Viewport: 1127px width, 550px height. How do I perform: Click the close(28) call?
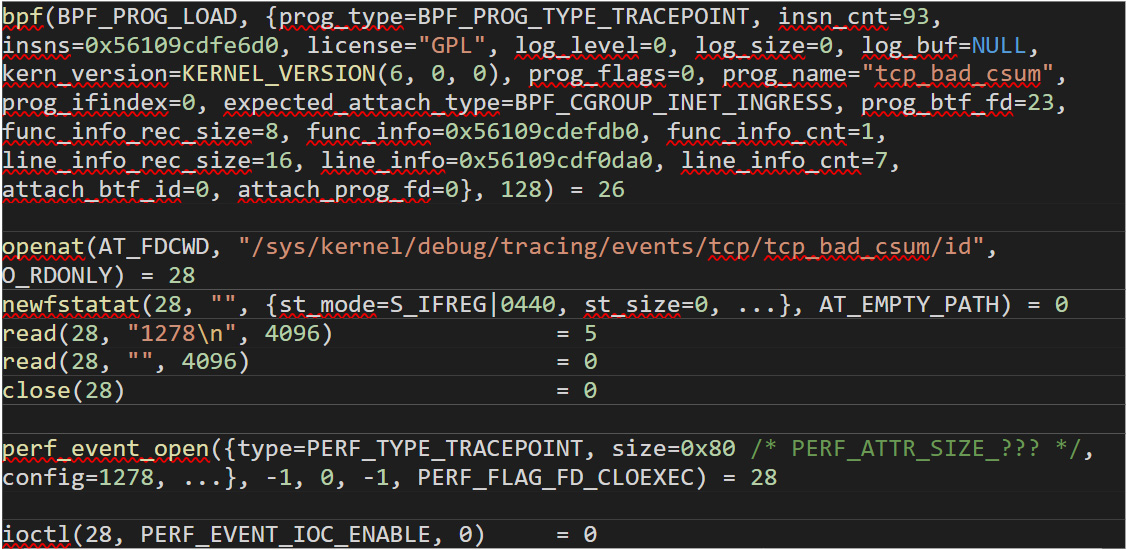[64, 391]
